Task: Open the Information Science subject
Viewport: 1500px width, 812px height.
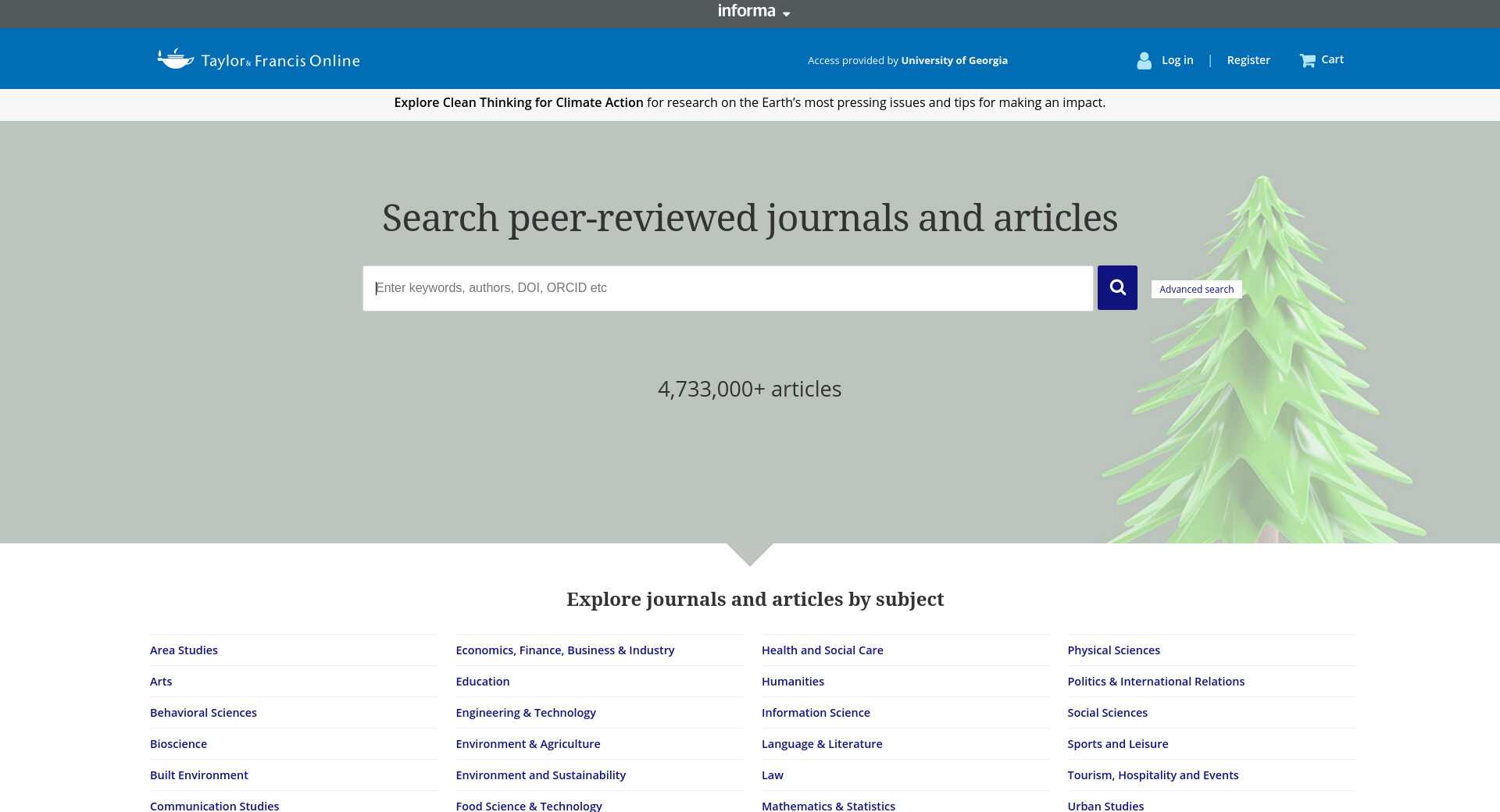Action: click(x=816, y=713)
